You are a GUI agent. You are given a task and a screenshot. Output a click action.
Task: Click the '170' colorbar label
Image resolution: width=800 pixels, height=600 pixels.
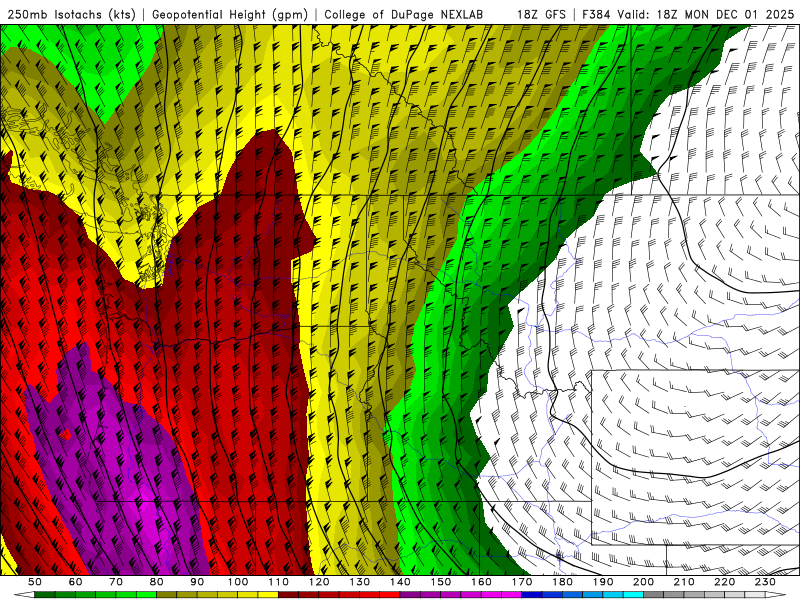click(x=522, y=582)
